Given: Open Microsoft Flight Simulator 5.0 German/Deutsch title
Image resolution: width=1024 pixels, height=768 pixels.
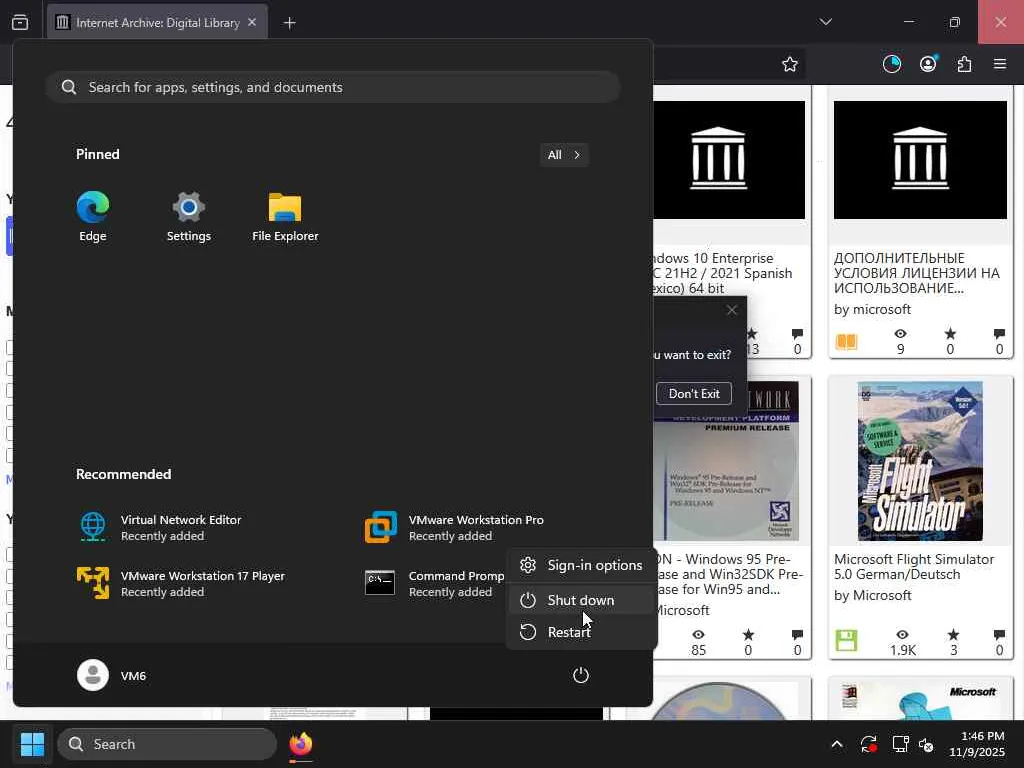Looking at the screenshot, I should tap(914, 567).
